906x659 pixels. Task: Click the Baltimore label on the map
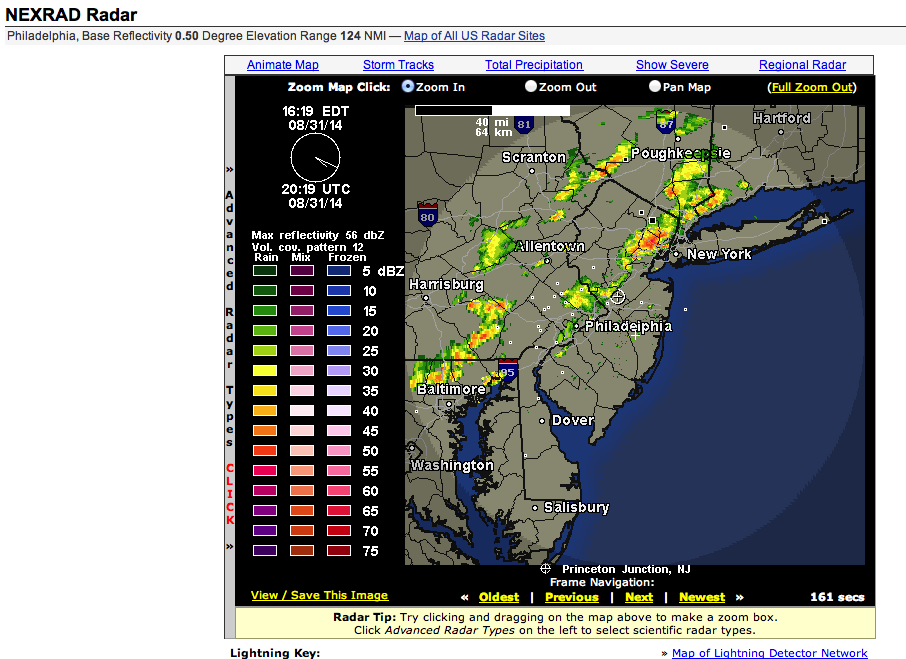pyautogui.click(x=451, y=389)
